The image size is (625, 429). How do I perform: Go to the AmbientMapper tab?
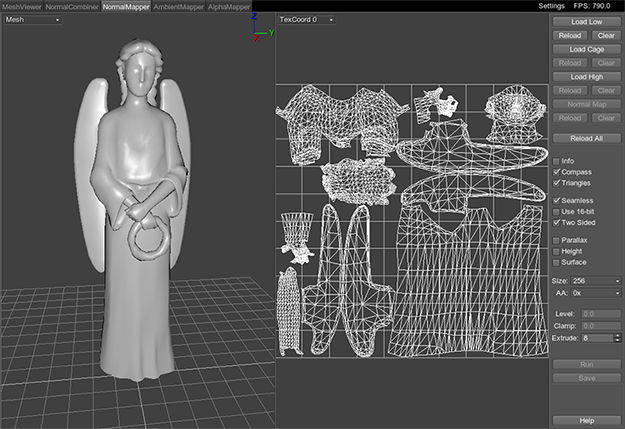pyautogui.click(x=178, y=6)
